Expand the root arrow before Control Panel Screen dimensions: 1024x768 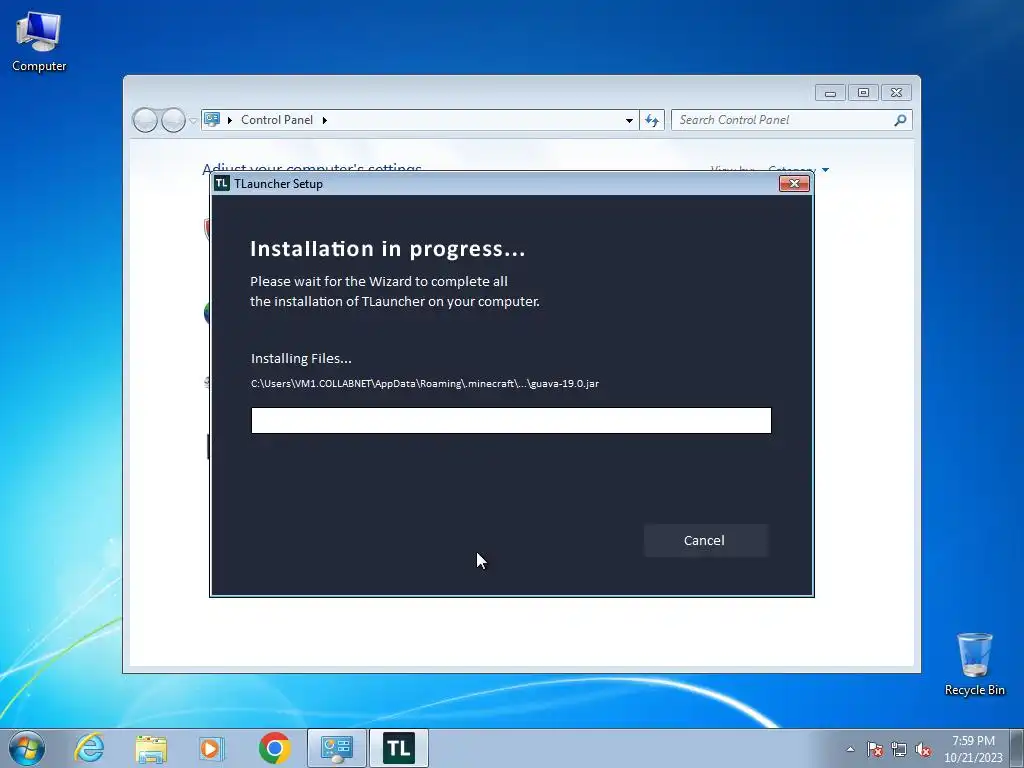(x=230, y=120)
